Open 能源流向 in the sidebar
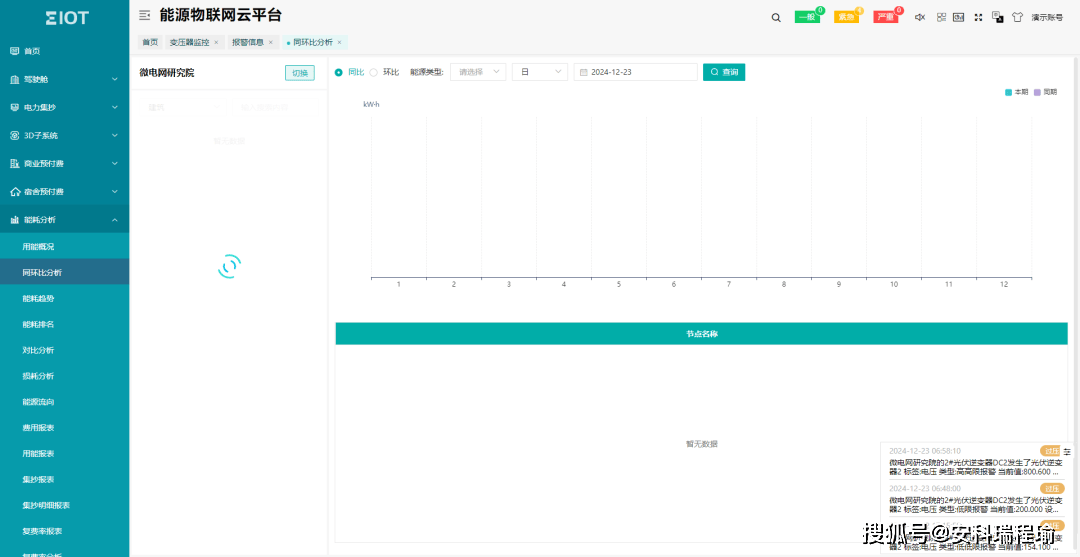 65,402
